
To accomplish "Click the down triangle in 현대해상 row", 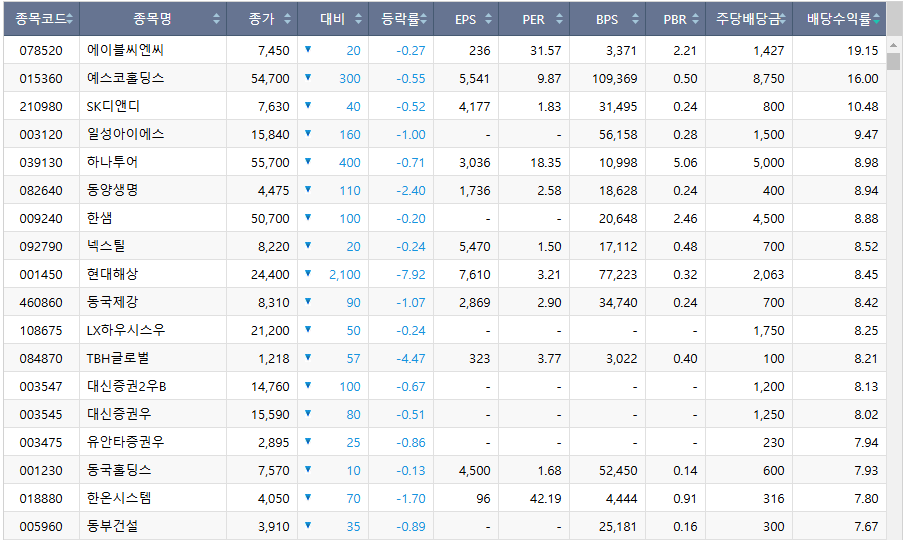I will click(x=308, y=273).
